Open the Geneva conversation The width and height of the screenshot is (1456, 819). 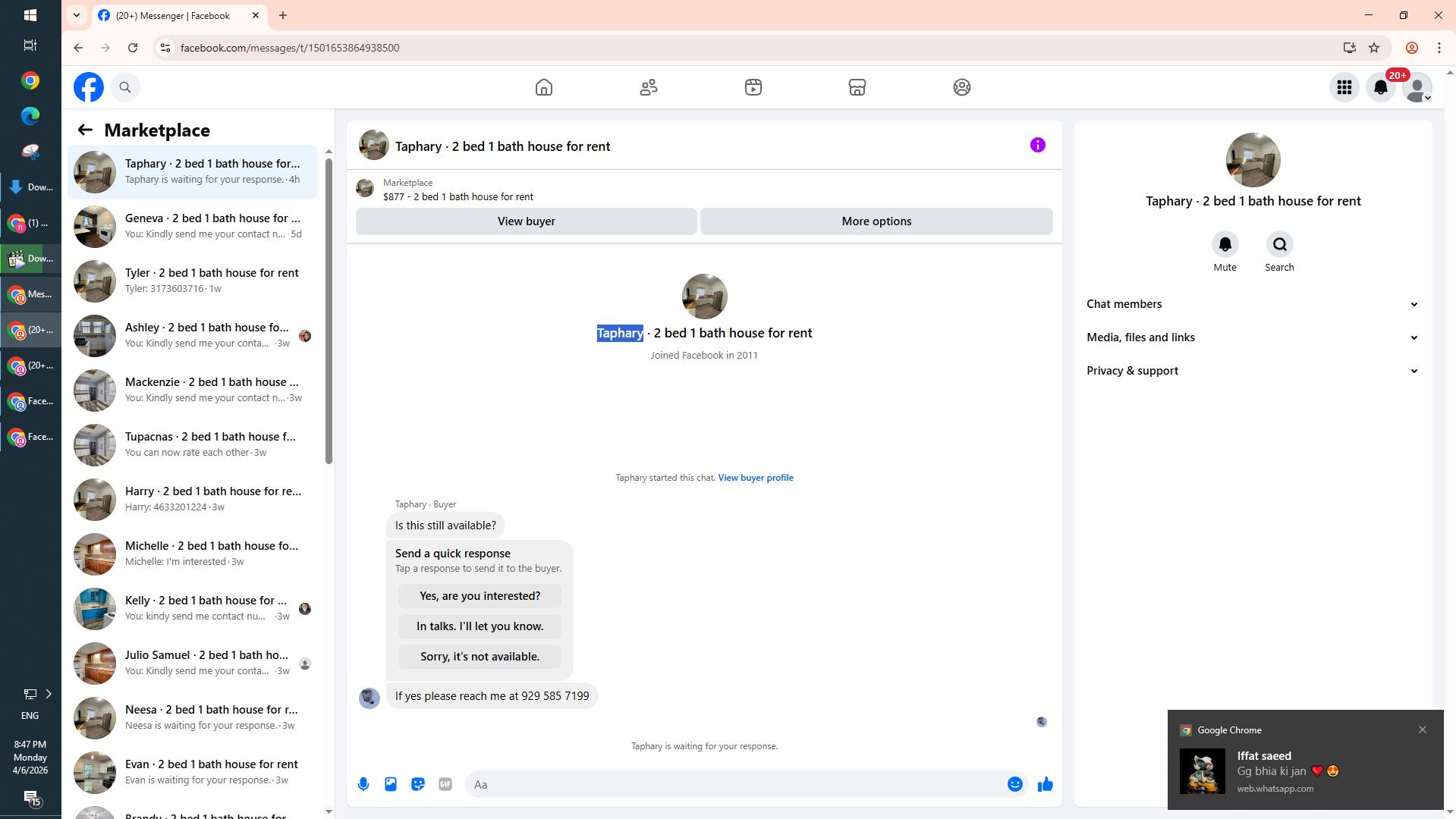point(193,227)
